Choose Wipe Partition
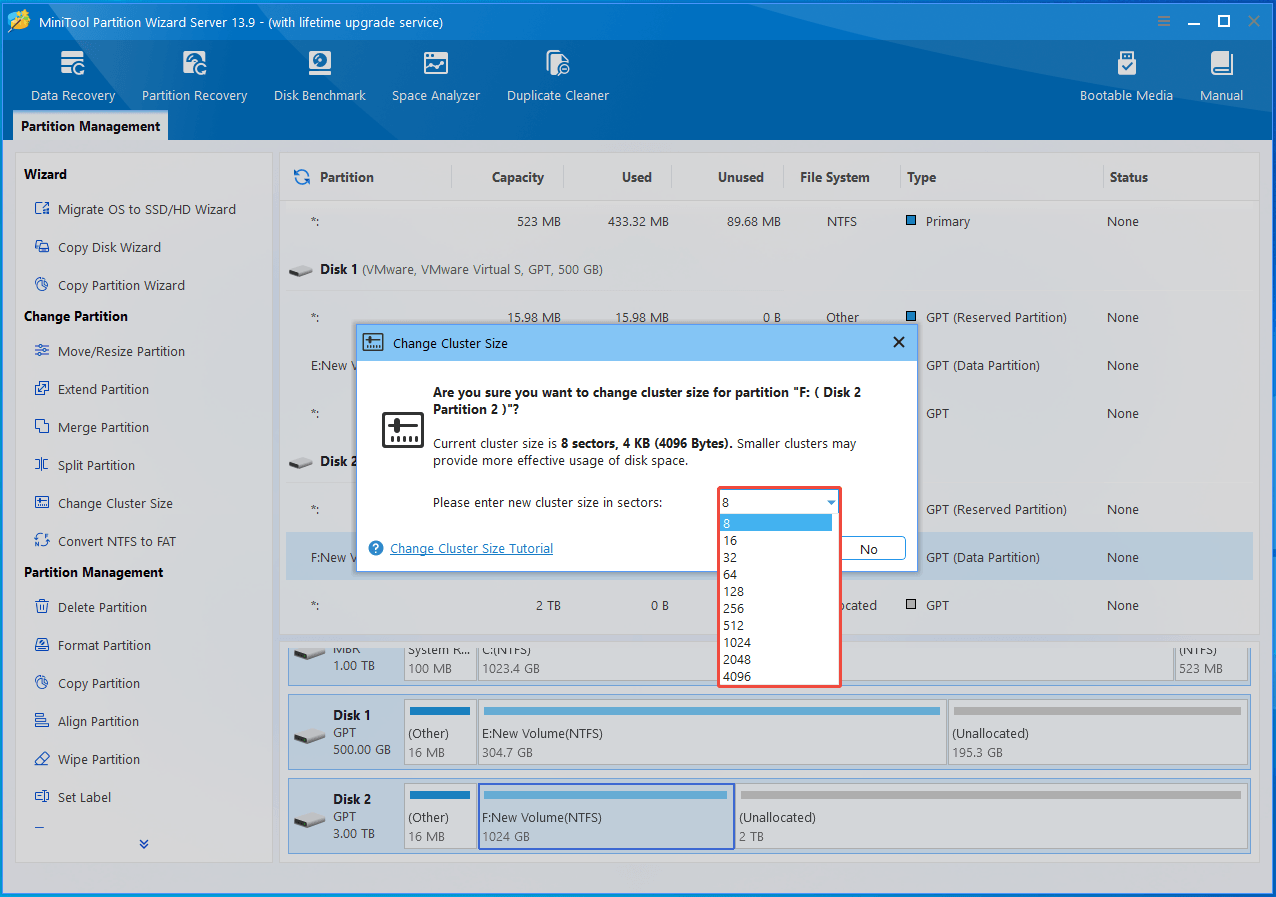1276x897 pixels. pos(87,759)
